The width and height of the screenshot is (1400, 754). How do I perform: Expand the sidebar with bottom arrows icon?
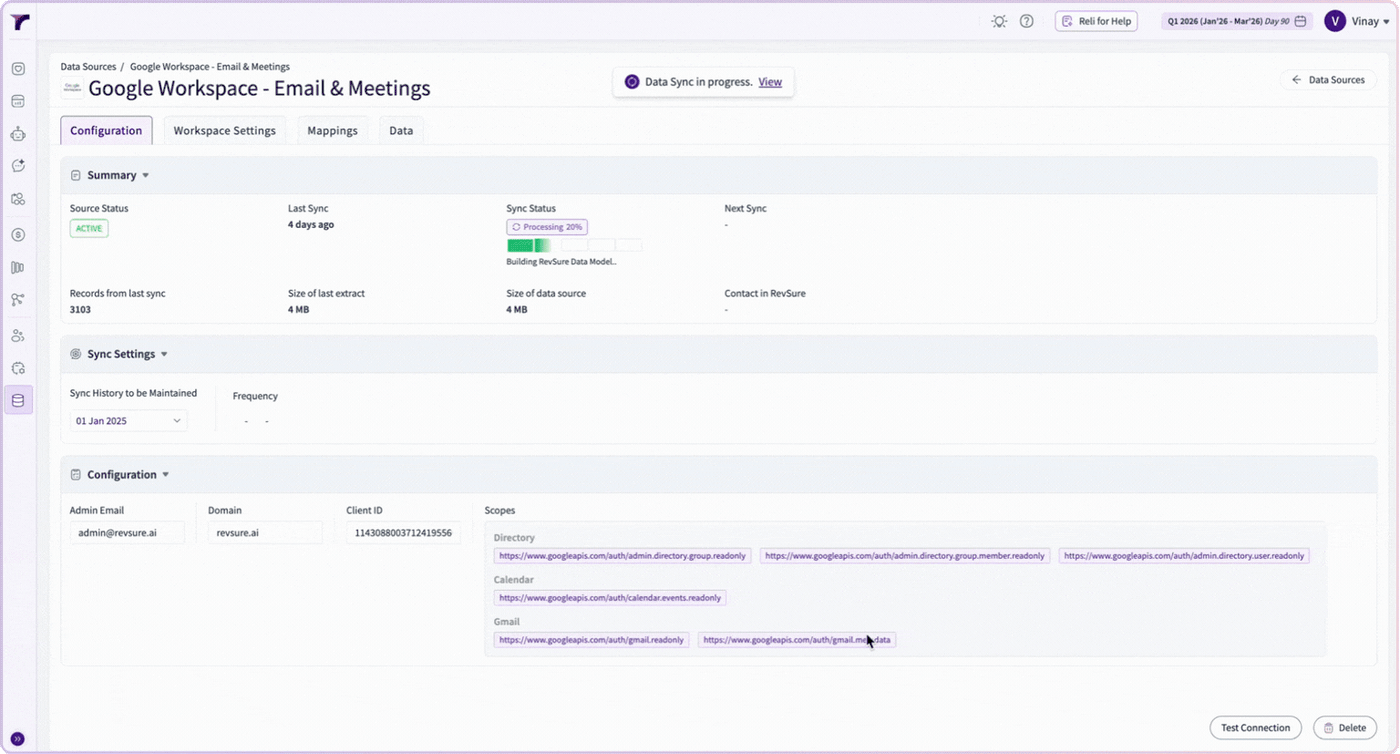click(x=17, y=740)
